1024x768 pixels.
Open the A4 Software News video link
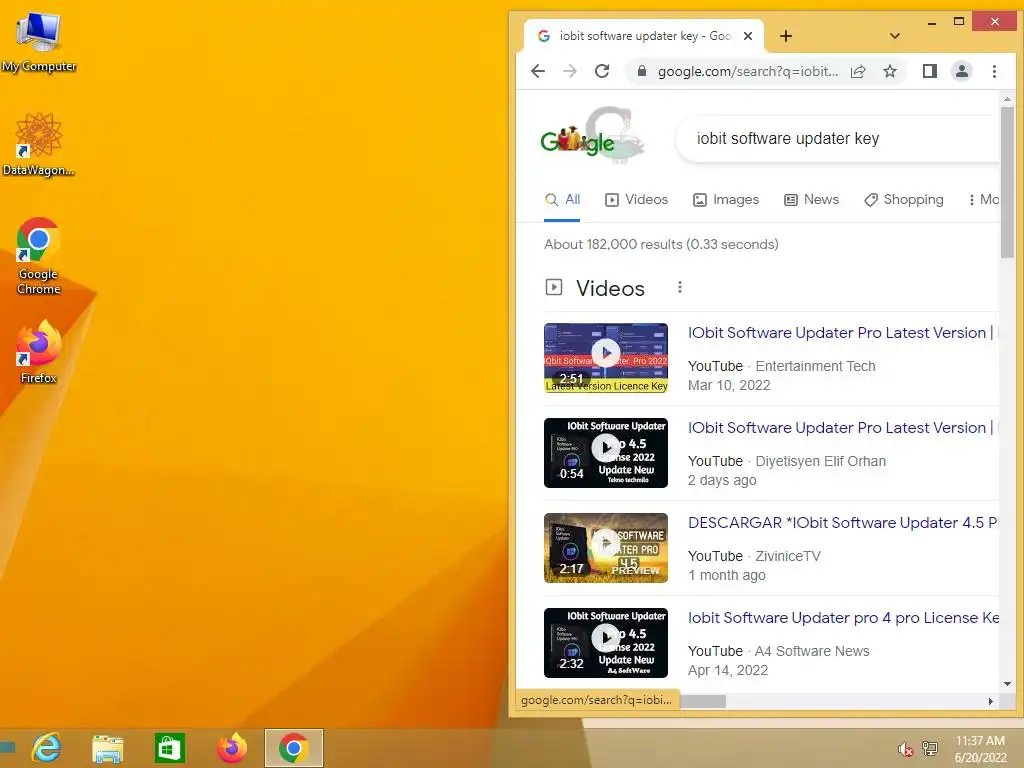(x=842, y=618)
